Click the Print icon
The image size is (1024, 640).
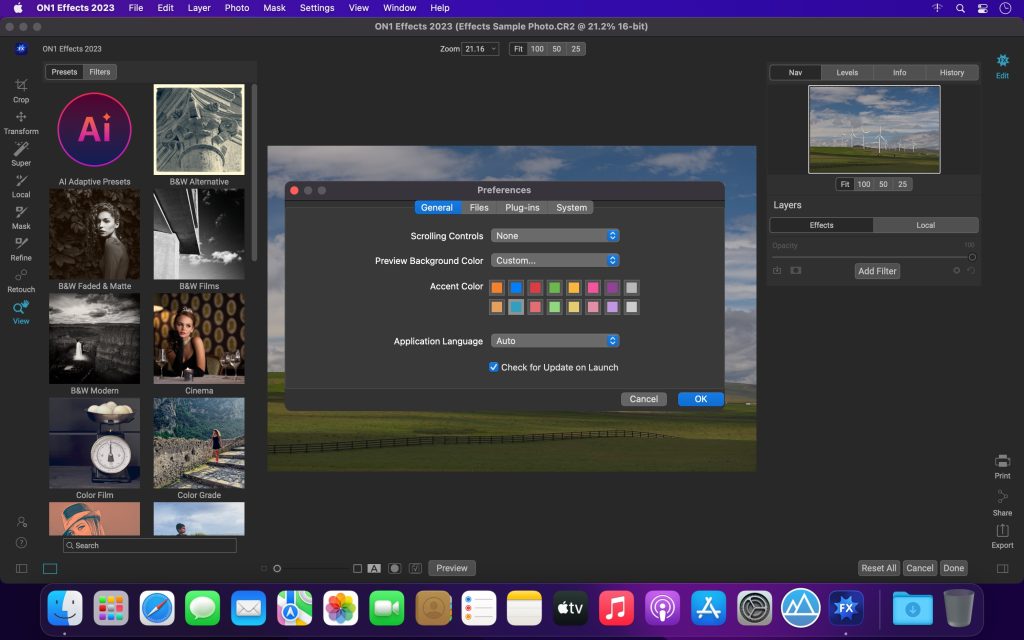click(1002, 465)
